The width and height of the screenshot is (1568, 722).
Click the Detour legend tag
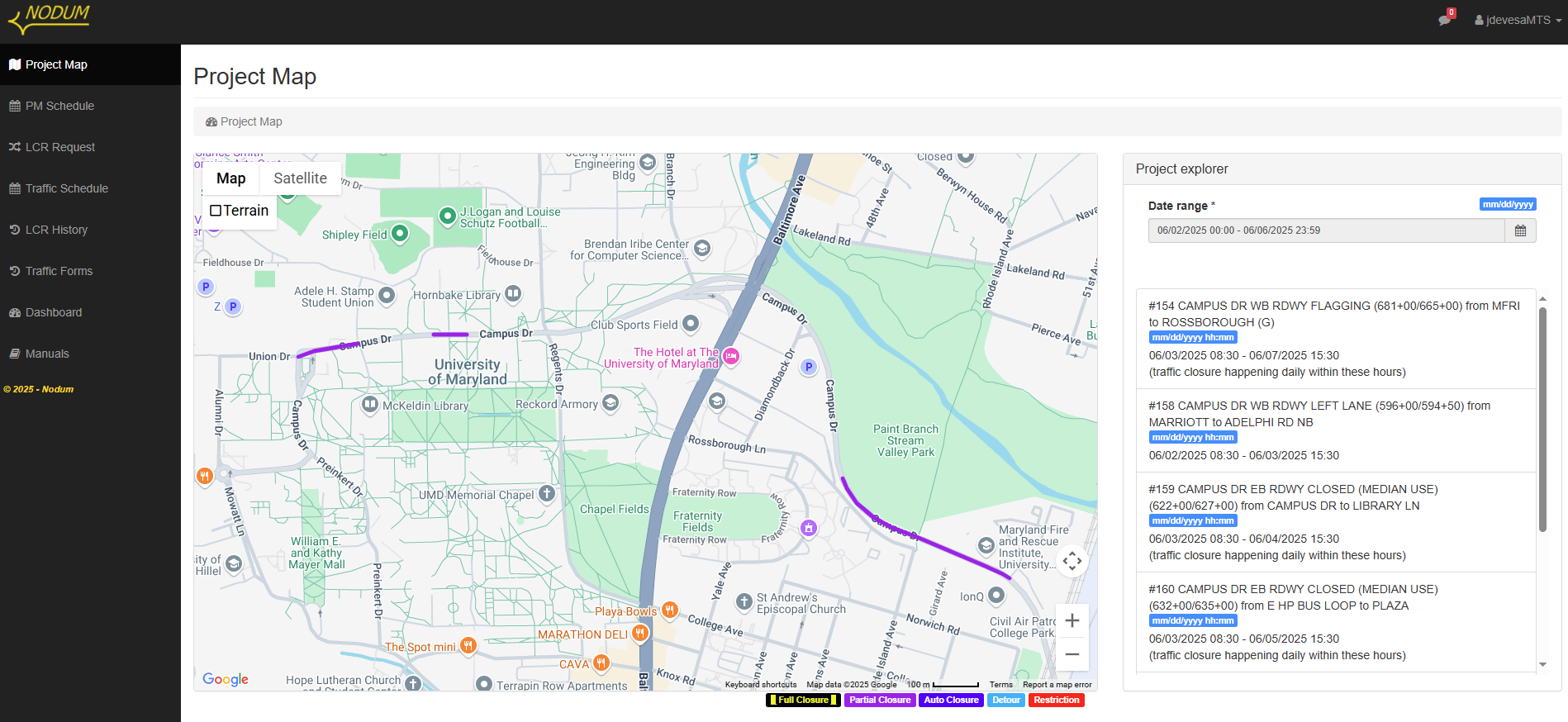[1006, 700]
